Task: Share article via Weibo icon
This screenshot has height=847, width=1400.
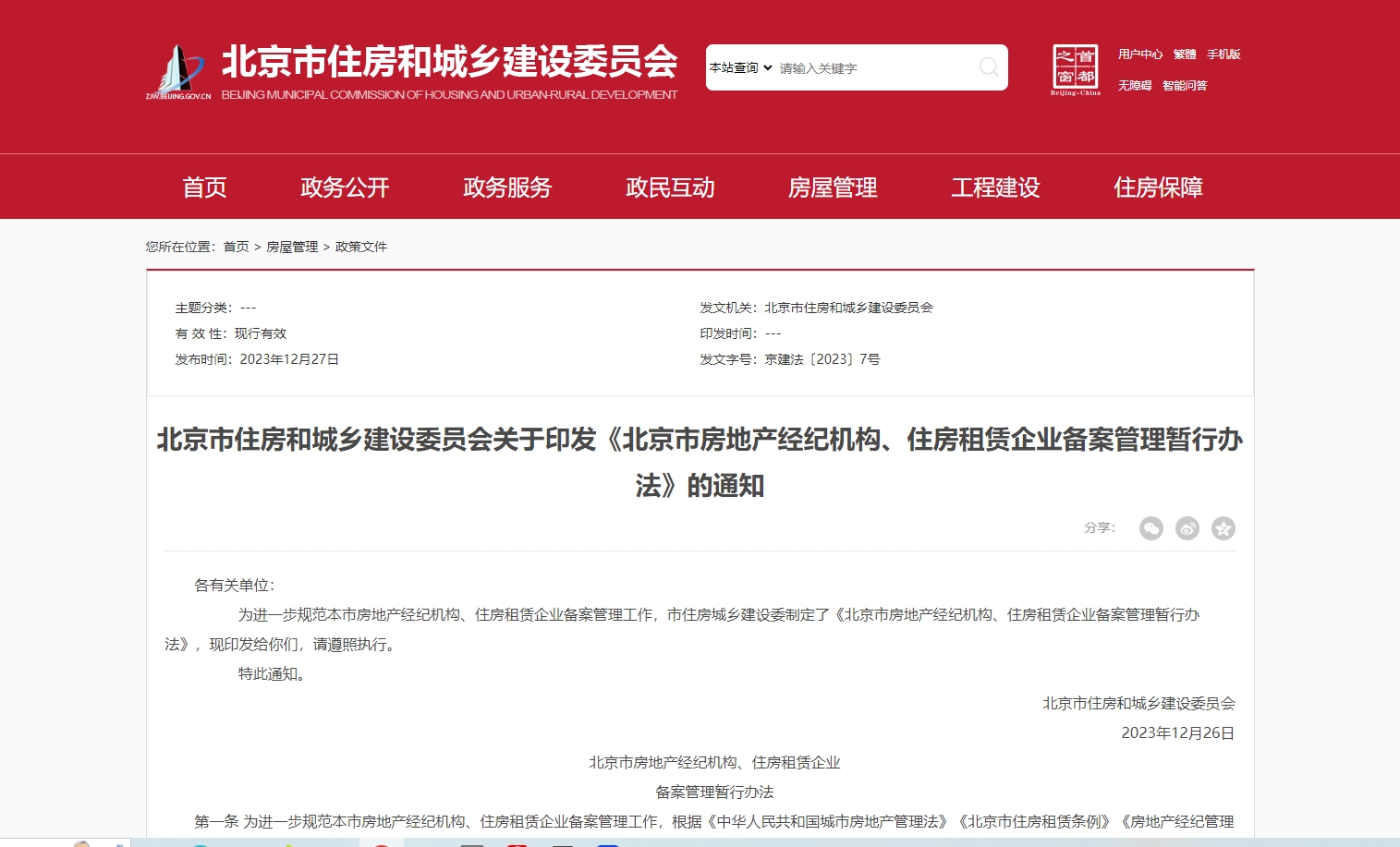Action: point(1187,528)
